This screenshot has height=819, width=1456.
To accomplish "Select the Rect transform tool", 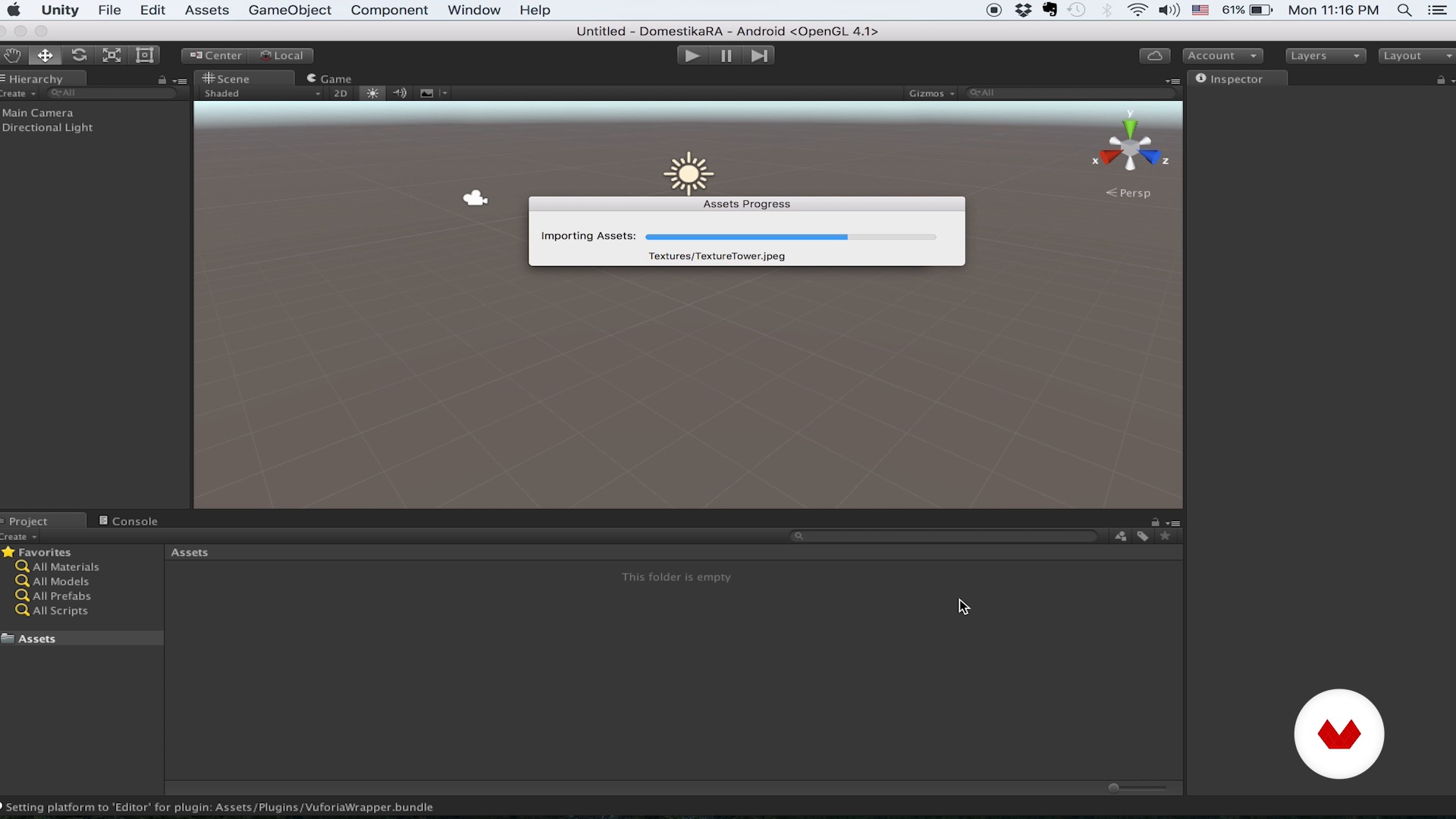I will pyautogui.click(x=144, y=55).
